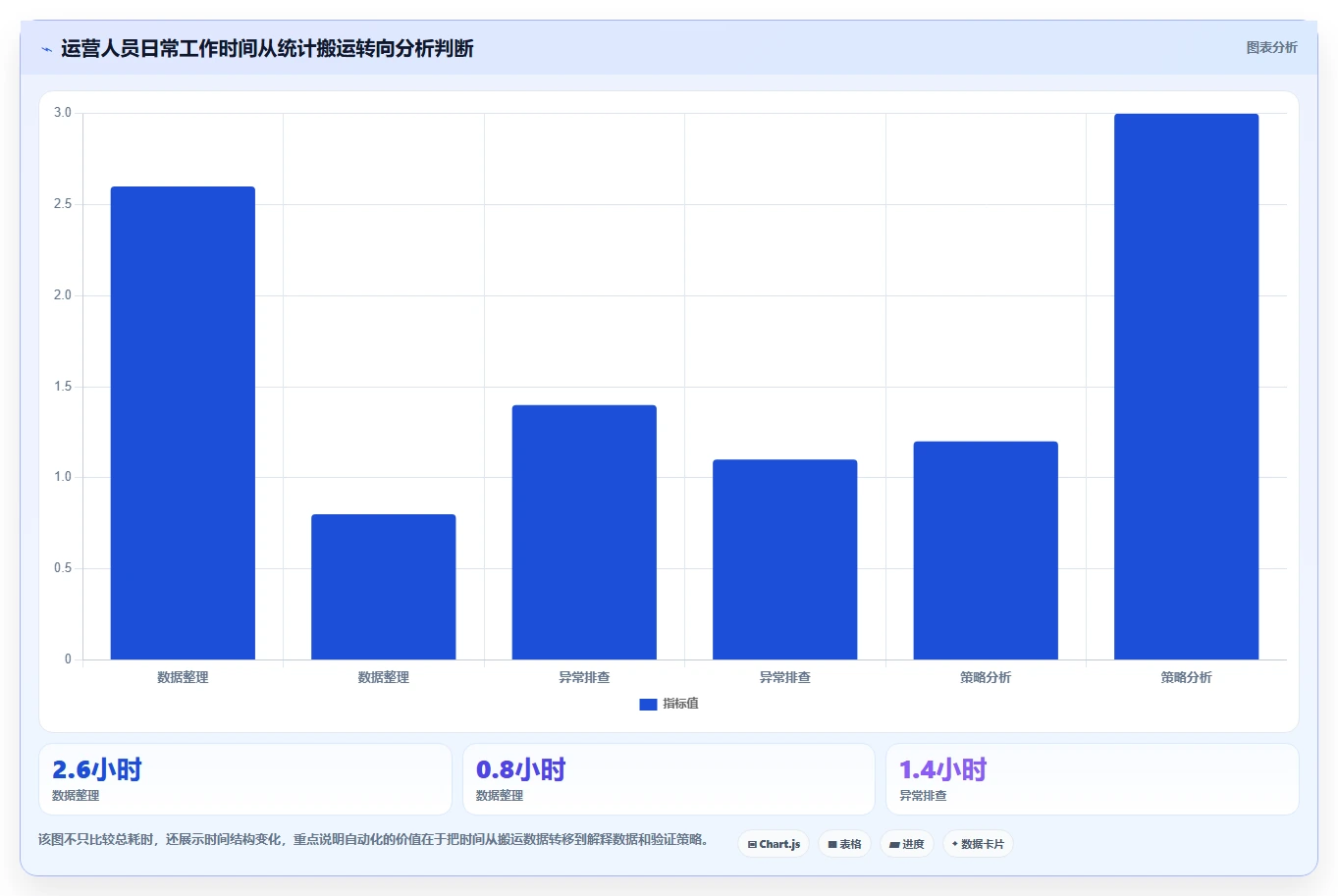Click the y-axis label 0.5
1338x896 pixels.
click(x=63, y=568)
